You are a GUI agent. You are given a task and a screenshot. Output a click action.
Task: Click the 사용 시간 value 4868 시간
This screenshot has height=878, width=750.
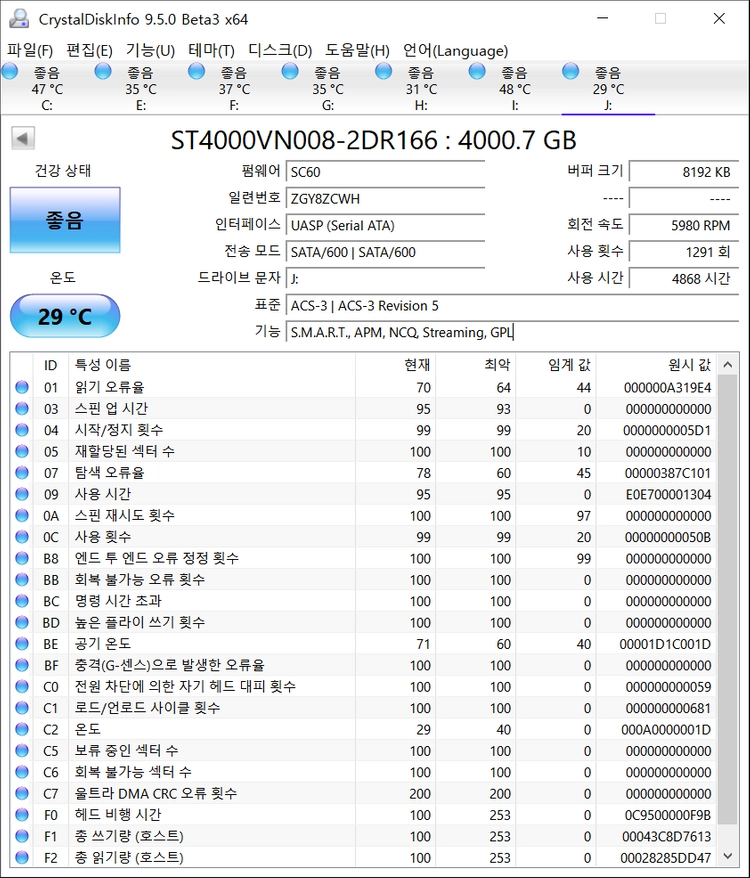(x=684, y=278)
